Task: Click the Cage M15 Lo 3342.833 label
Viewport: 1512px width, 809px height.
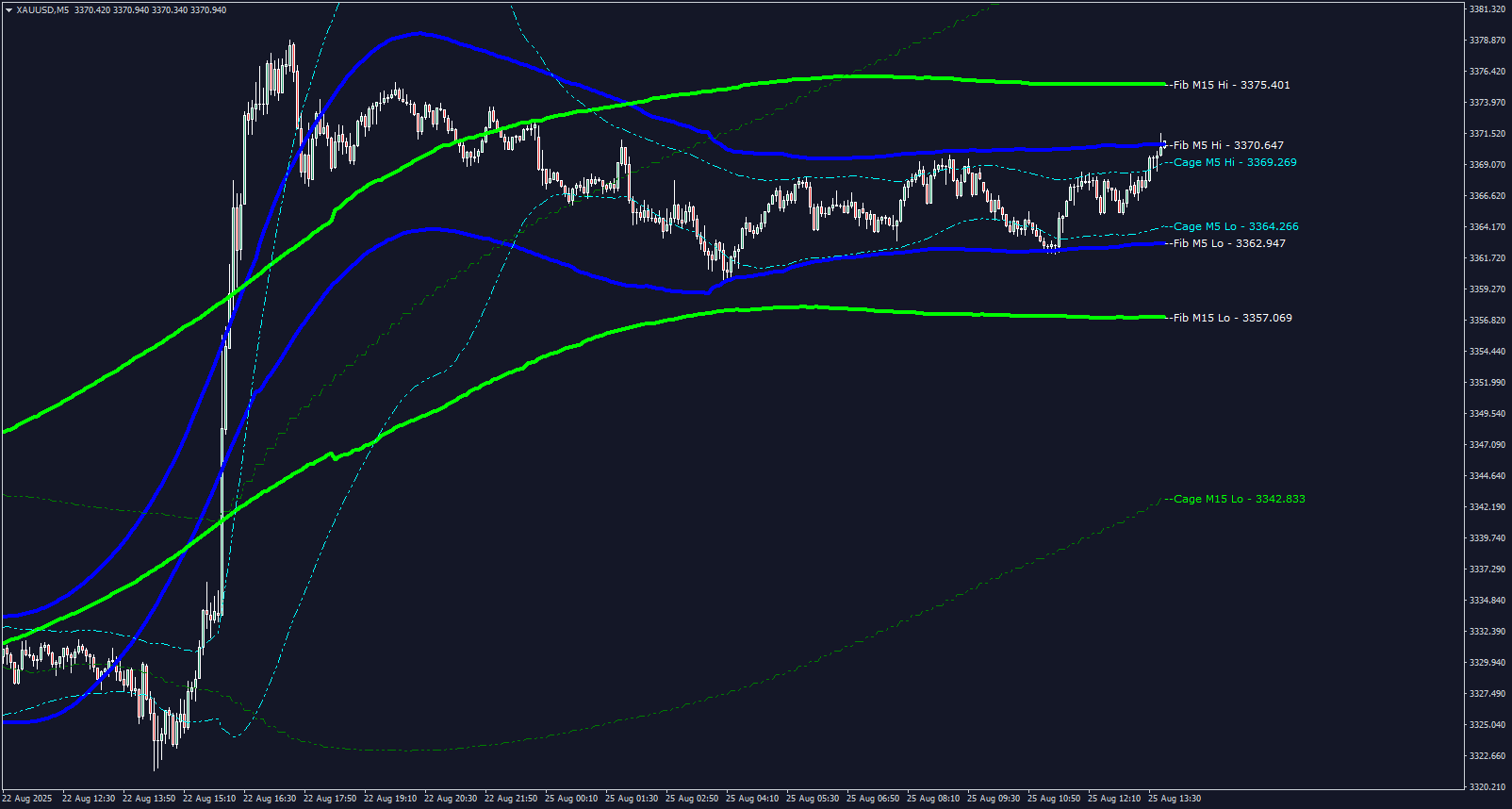Action: (1240, 499)
